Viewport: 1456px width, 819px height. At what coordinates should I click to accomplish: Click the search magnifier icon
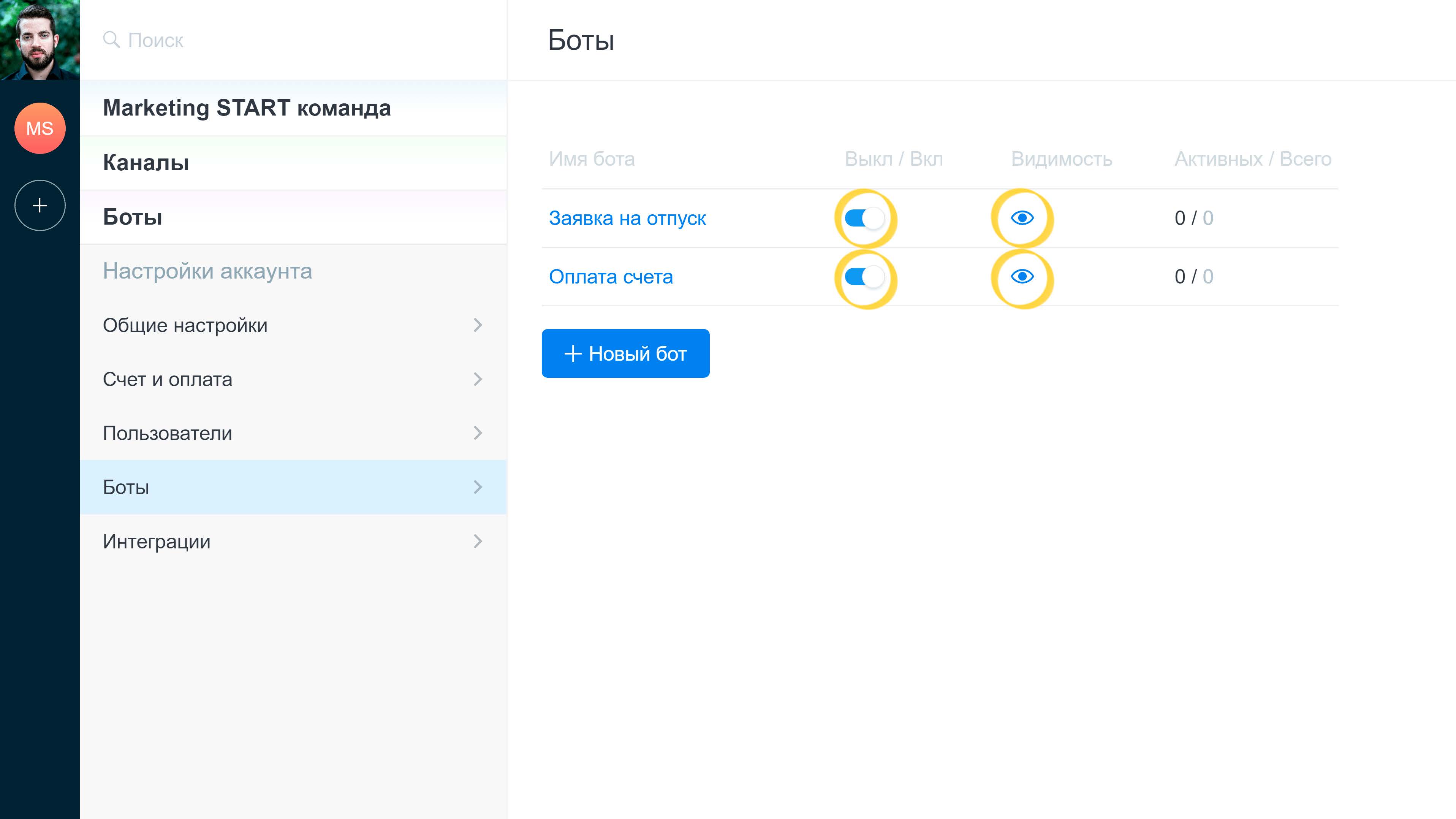[x=111, y=40]
